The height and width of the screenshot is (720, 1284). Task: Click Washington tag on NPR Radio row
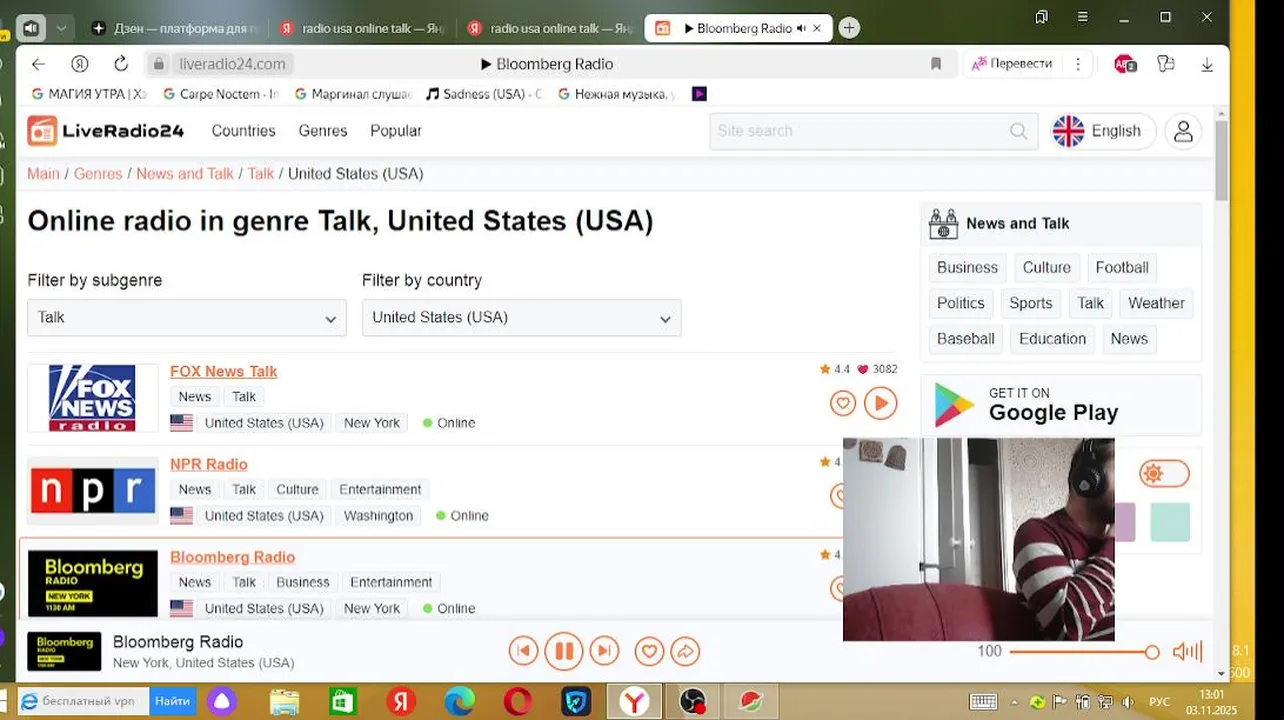click(x=378, y=516)
